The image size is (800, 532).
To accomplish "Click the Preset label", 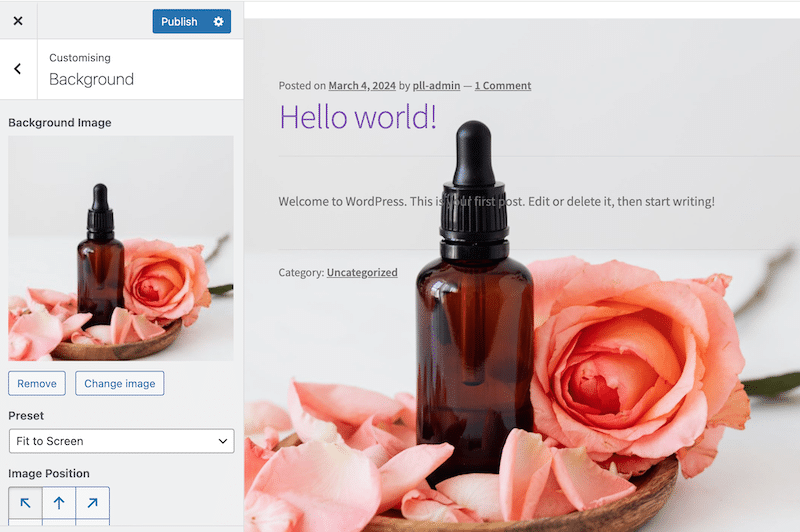I will [x=26, y=416].
